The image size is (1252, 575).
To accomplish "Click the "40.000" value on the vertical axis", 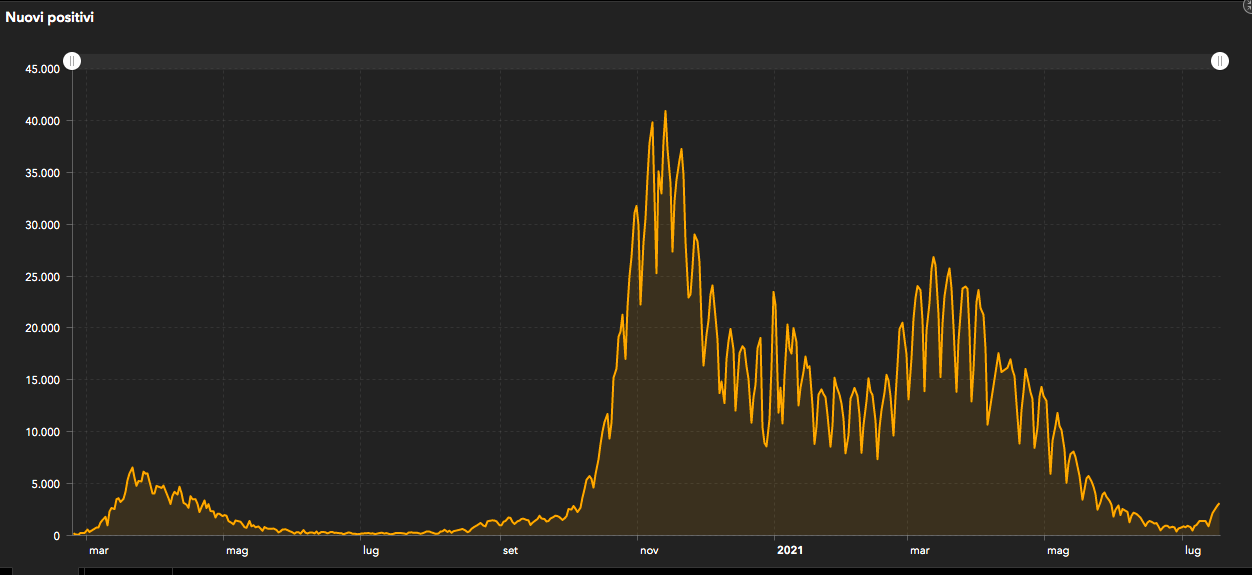I will point(44,121).
